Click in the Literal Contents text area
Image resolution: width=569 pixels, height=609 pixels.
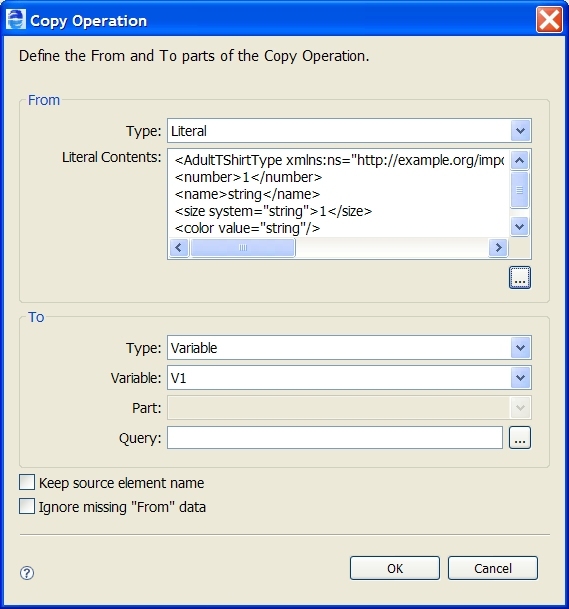click(x=339, y=194)
